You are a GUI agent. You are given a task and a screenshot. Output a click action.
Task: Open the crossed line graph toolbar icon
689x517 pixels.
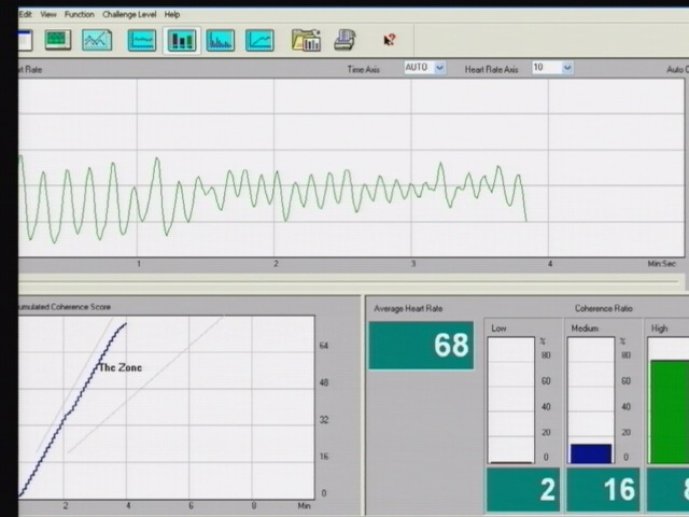(x=97, y=40)
